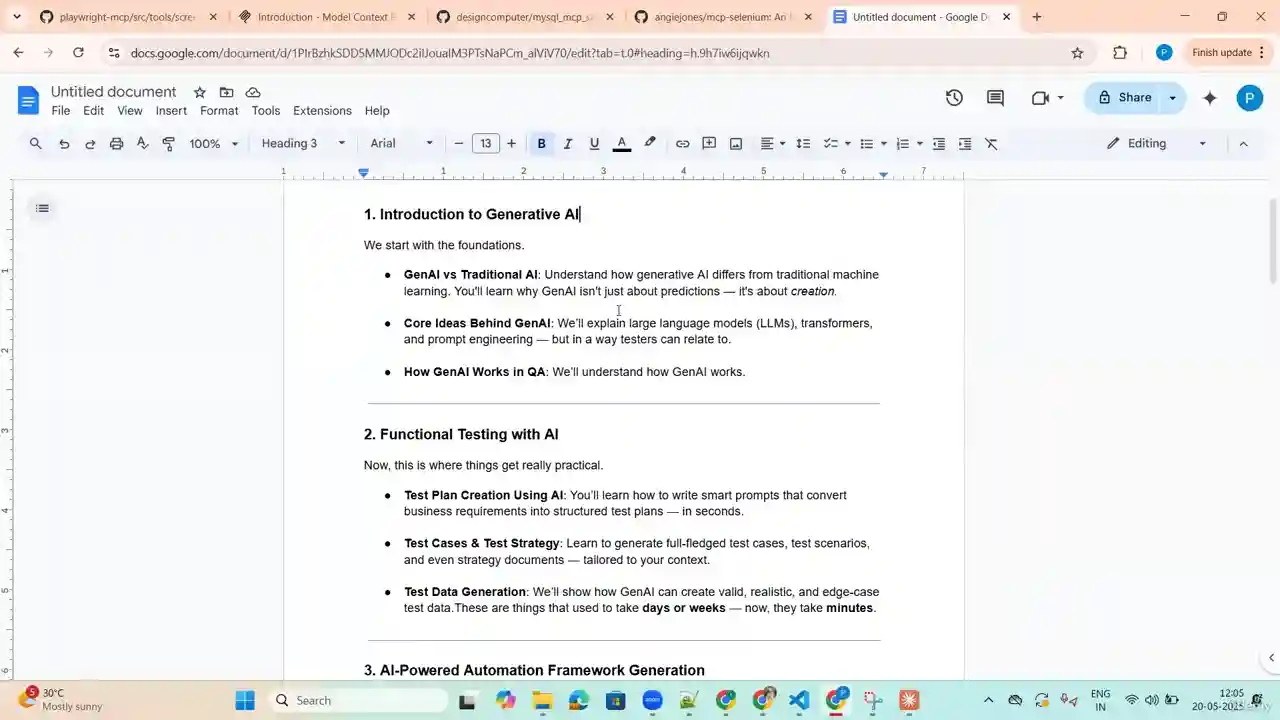
Task: Toggle bold formatting
Action: pyautogui.click(x=541, y=144)
